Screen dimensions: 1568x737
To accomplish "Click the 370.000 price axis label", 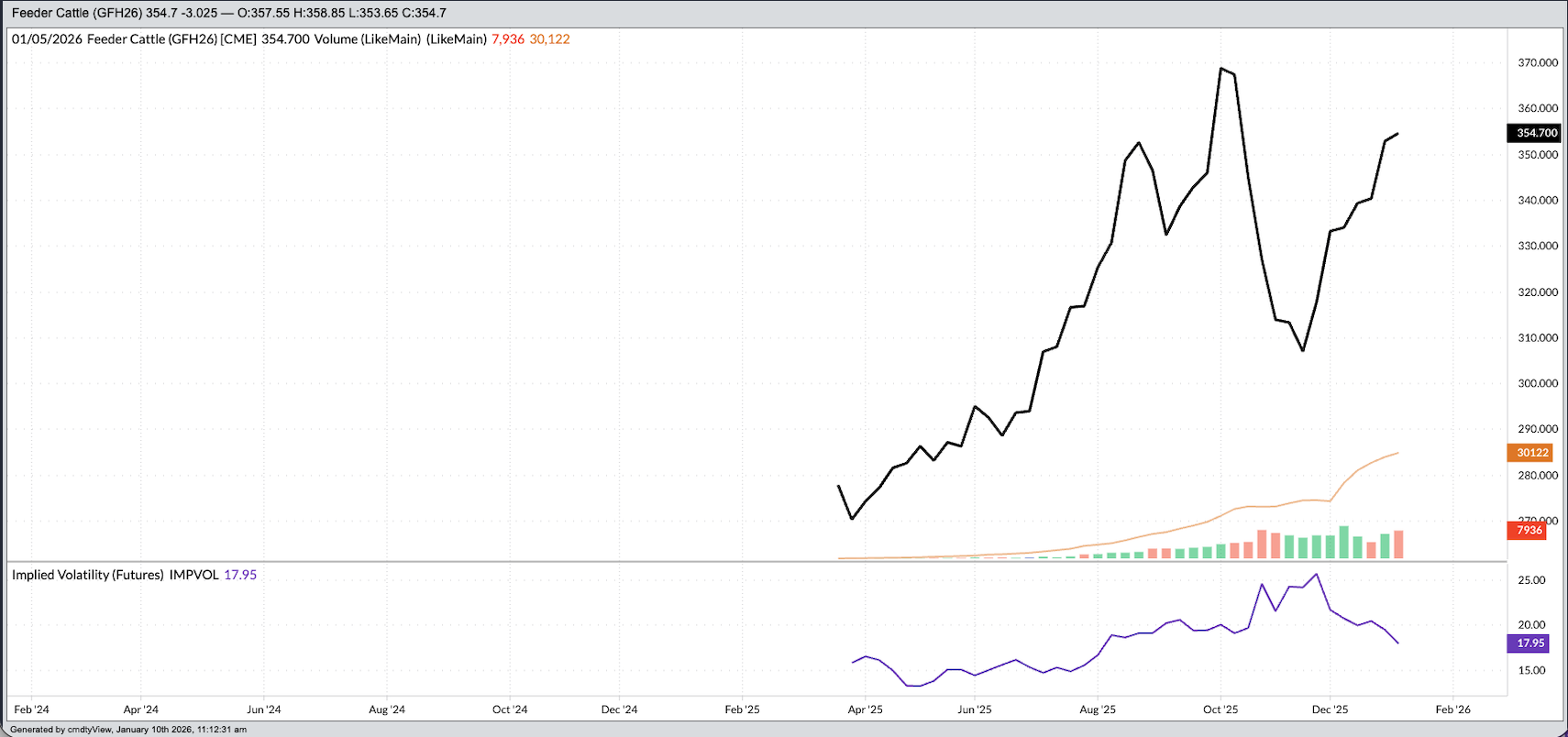I will 1538,63.
